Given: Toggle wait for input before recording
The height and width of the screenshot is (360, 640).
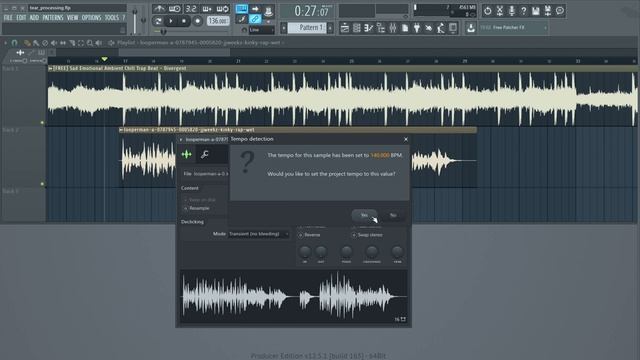Looking at the screenshot, I should 175,9.
